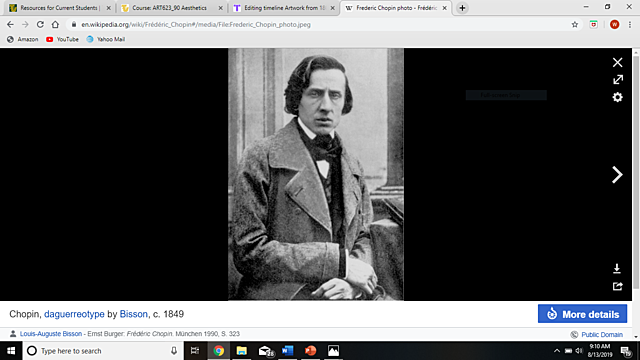640x360 pixels.
Task: Bookmark this page with the star
Action: (x=575, y=24)
